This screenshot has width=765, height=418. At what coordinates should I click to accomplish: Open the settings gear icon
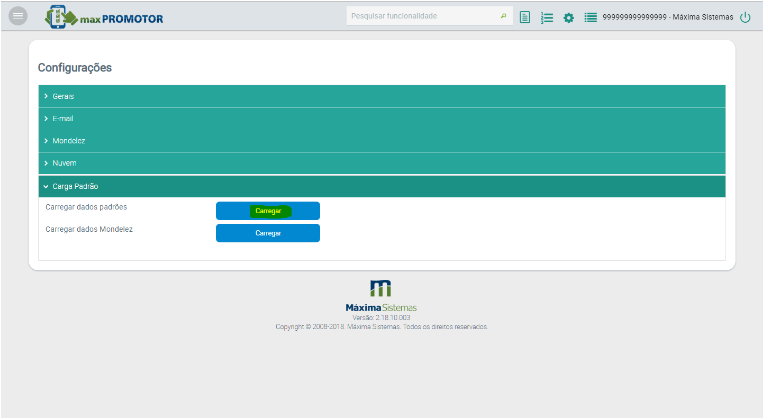point(568,18)
